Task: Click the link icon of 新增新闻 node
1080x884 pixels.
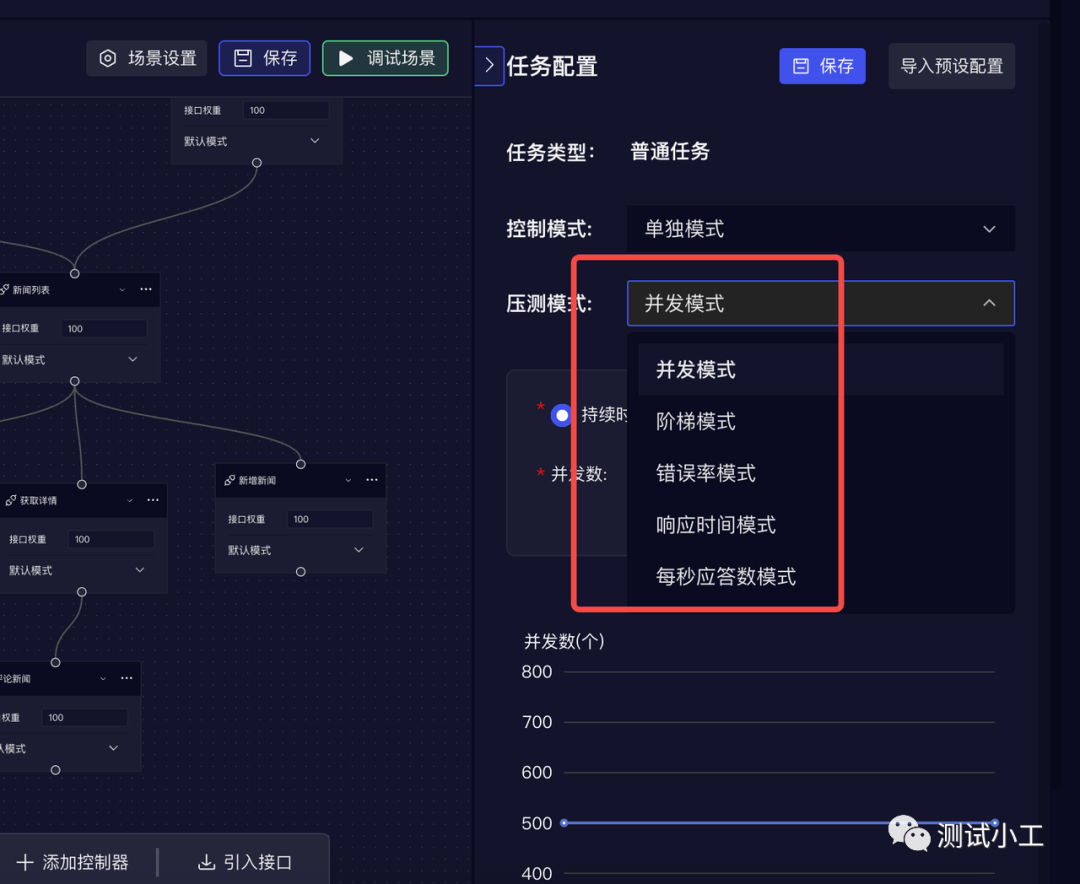Action: click(x=229, y=480)
